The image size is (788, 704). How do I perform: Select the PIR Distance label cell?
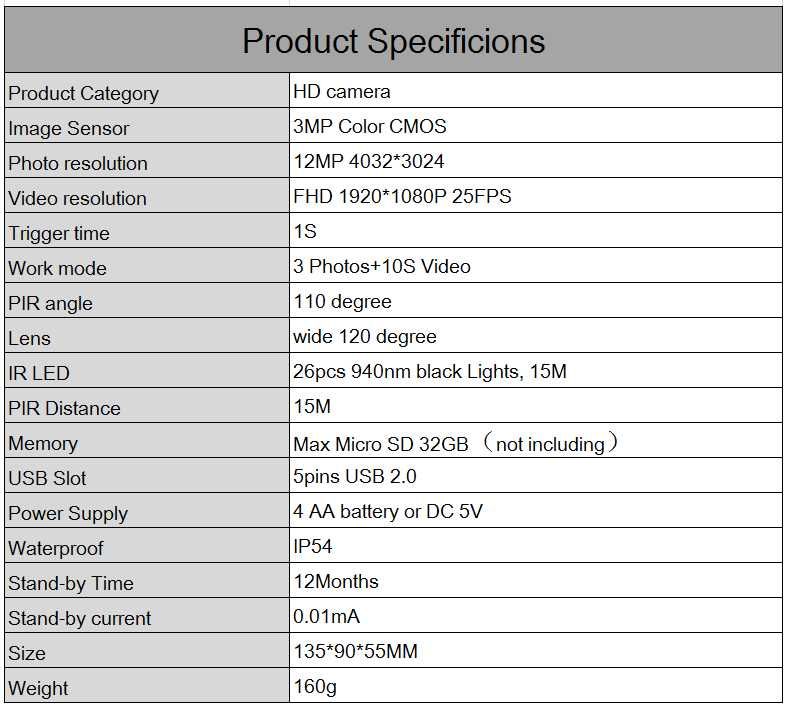(x=147, y=405)
